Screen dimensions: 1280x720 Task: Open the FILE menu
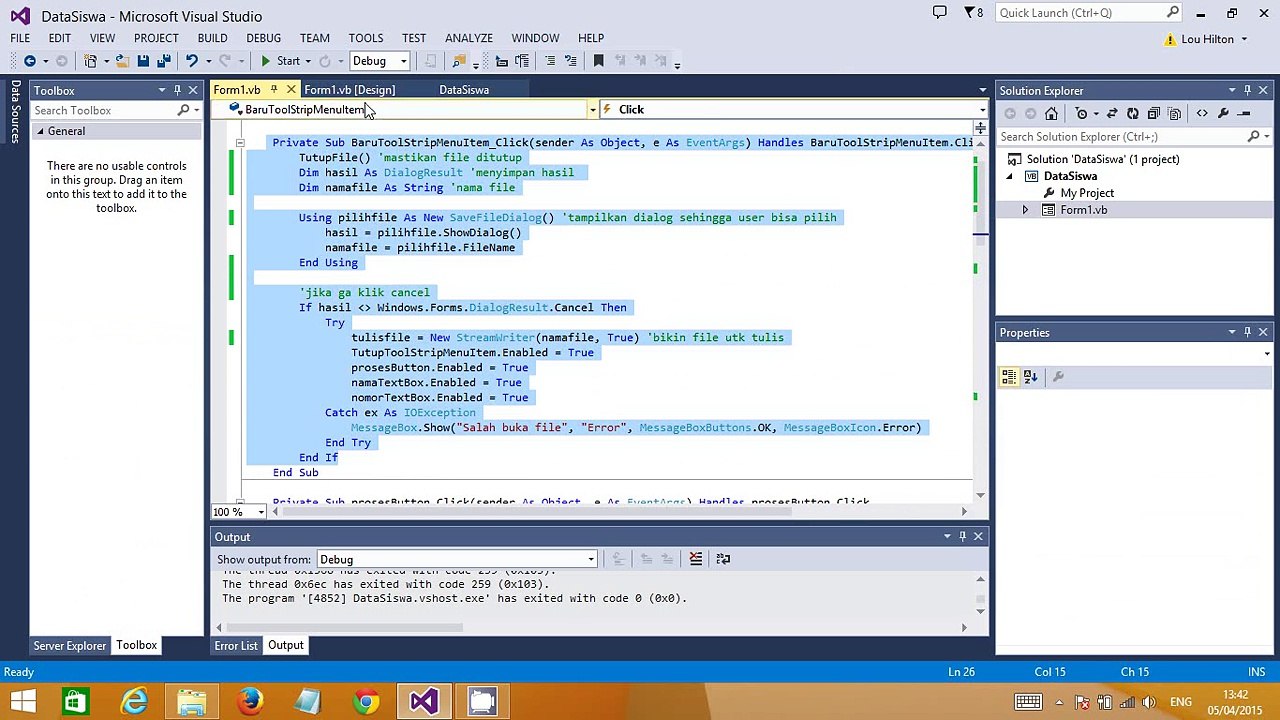pos(20,38)
